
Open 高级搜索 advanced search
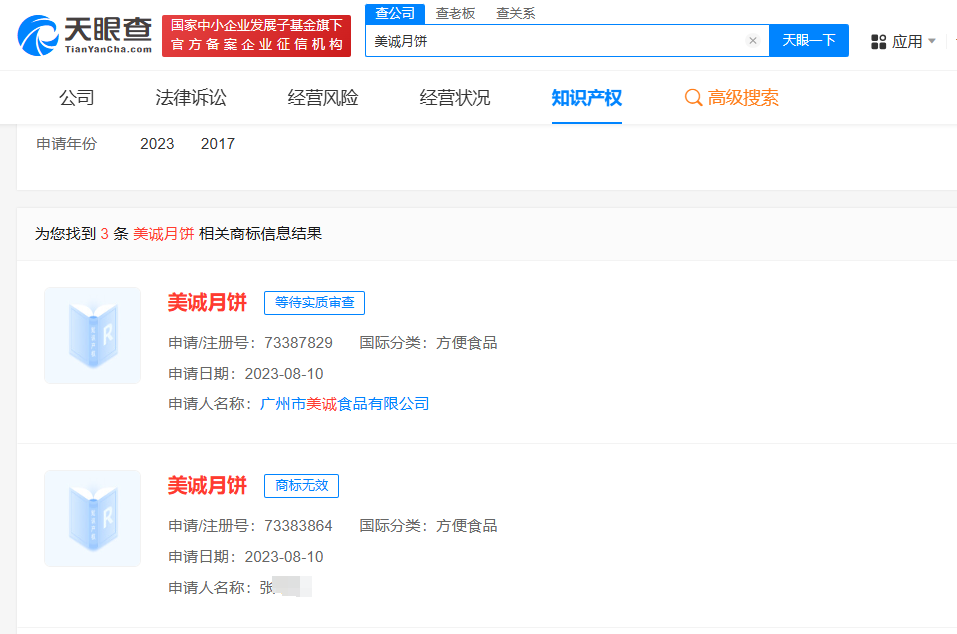tap(732, 98)
